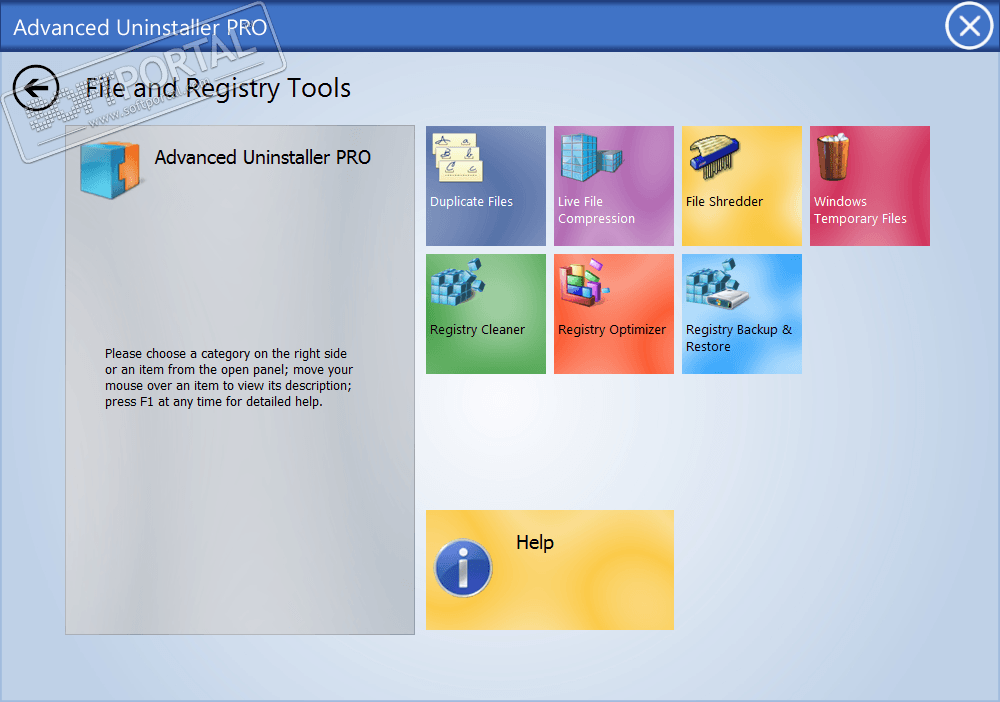Screen dimensions: 1000x702
Task: Go back using the arrow button
Action: (x=36, y=88)
